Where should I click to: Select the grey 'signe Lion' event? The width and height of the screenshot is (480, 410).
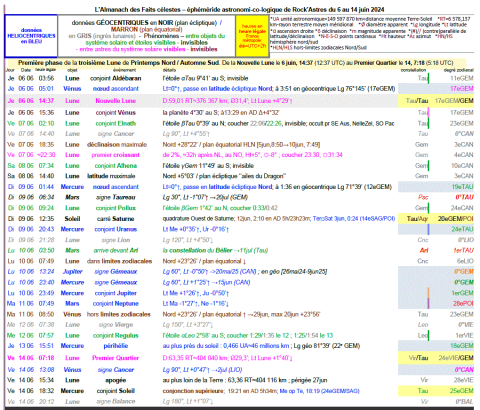pyautogui.click(x=116, y=240)
